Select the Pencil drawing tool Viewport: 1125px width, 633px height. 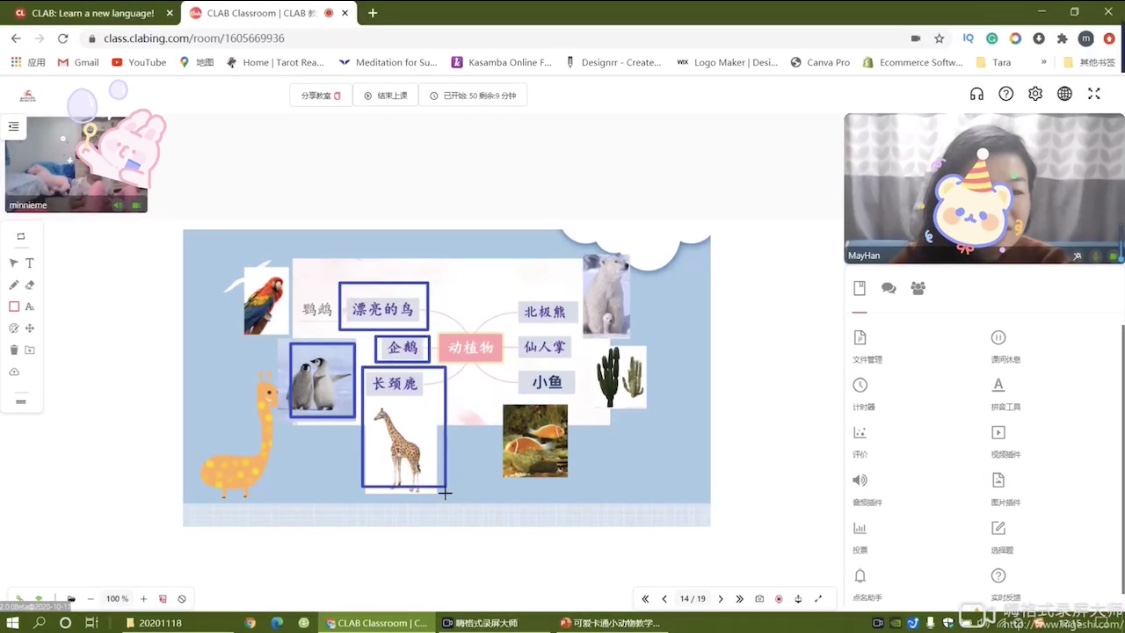pyautogui.click(x=14, y=285)
